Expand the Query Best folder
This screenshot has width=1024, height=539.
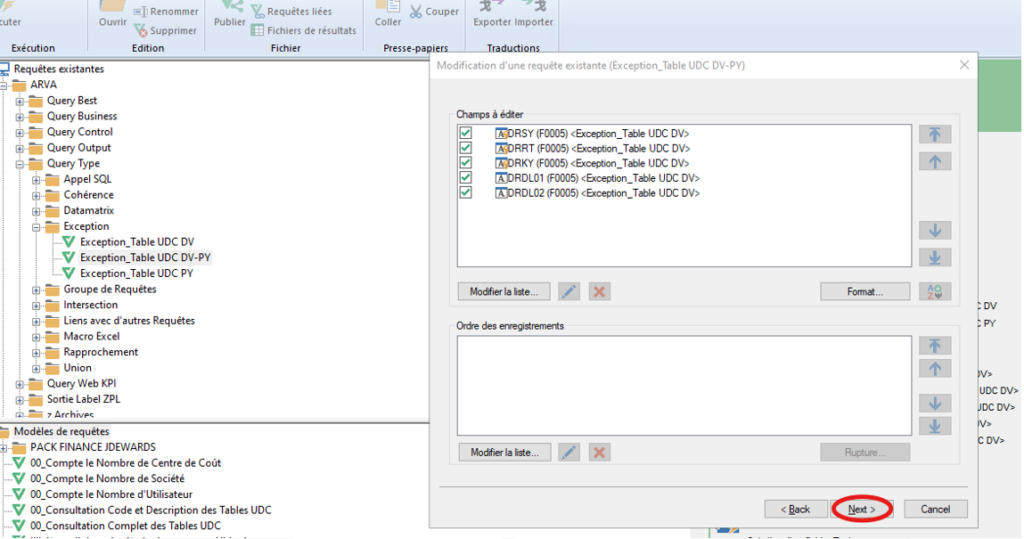tap(20, 101)
